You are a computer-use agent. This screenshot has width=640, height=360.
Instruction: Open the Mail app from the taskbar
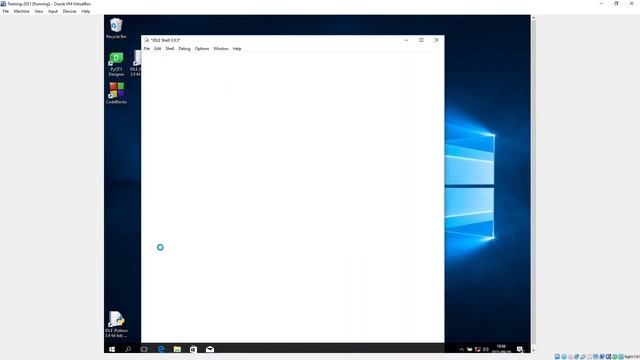coord(210,349)
